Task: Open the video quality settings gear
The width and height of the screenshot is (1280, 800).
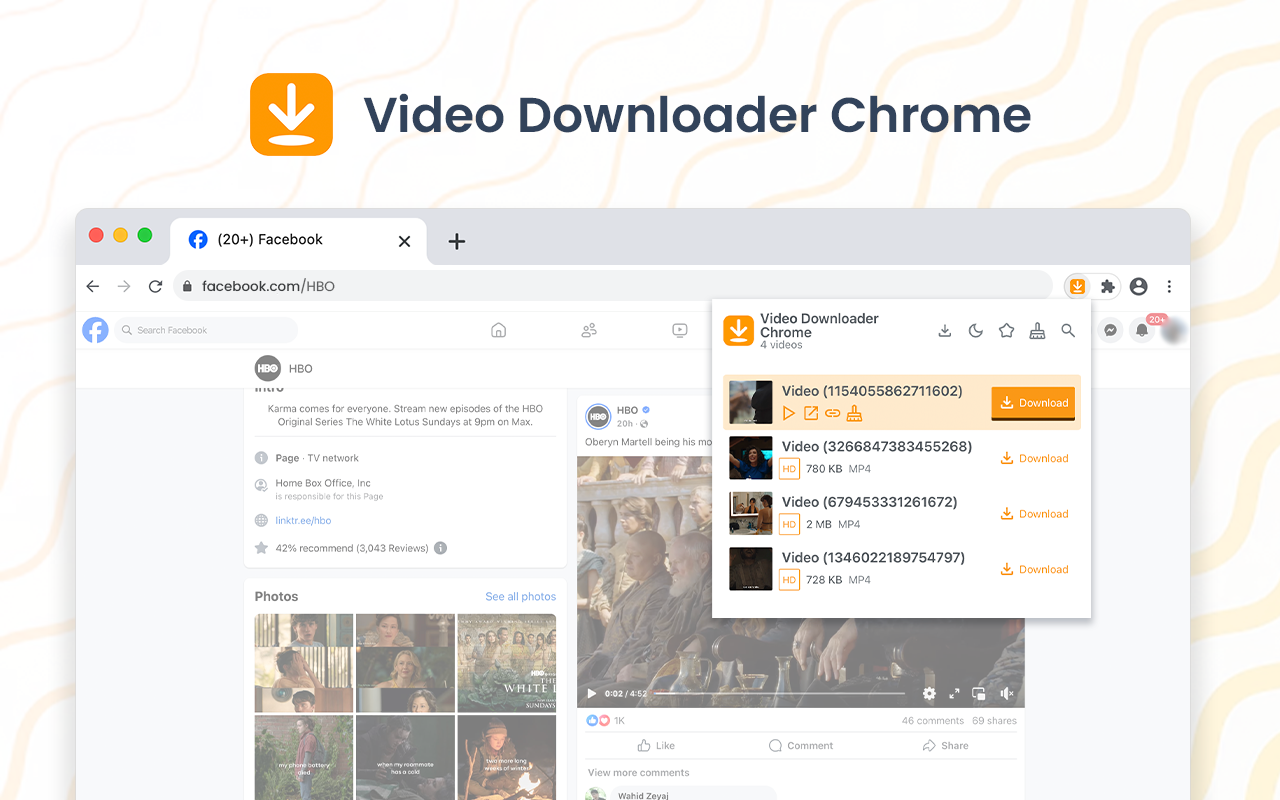Action: tap(929, 693)
